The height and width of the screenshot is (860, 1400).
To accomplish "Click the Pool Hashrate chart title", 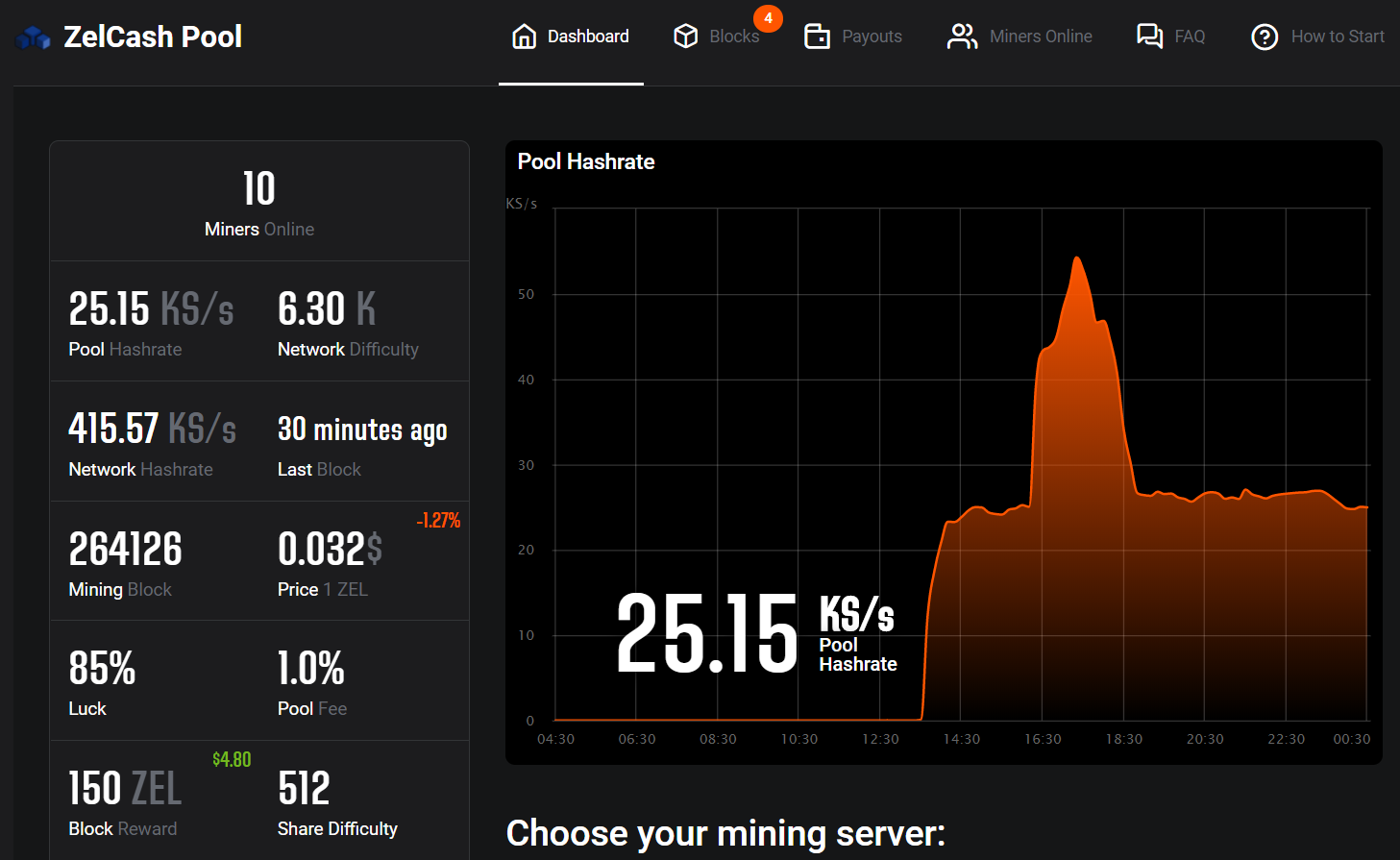I will [x=586, y=161].
